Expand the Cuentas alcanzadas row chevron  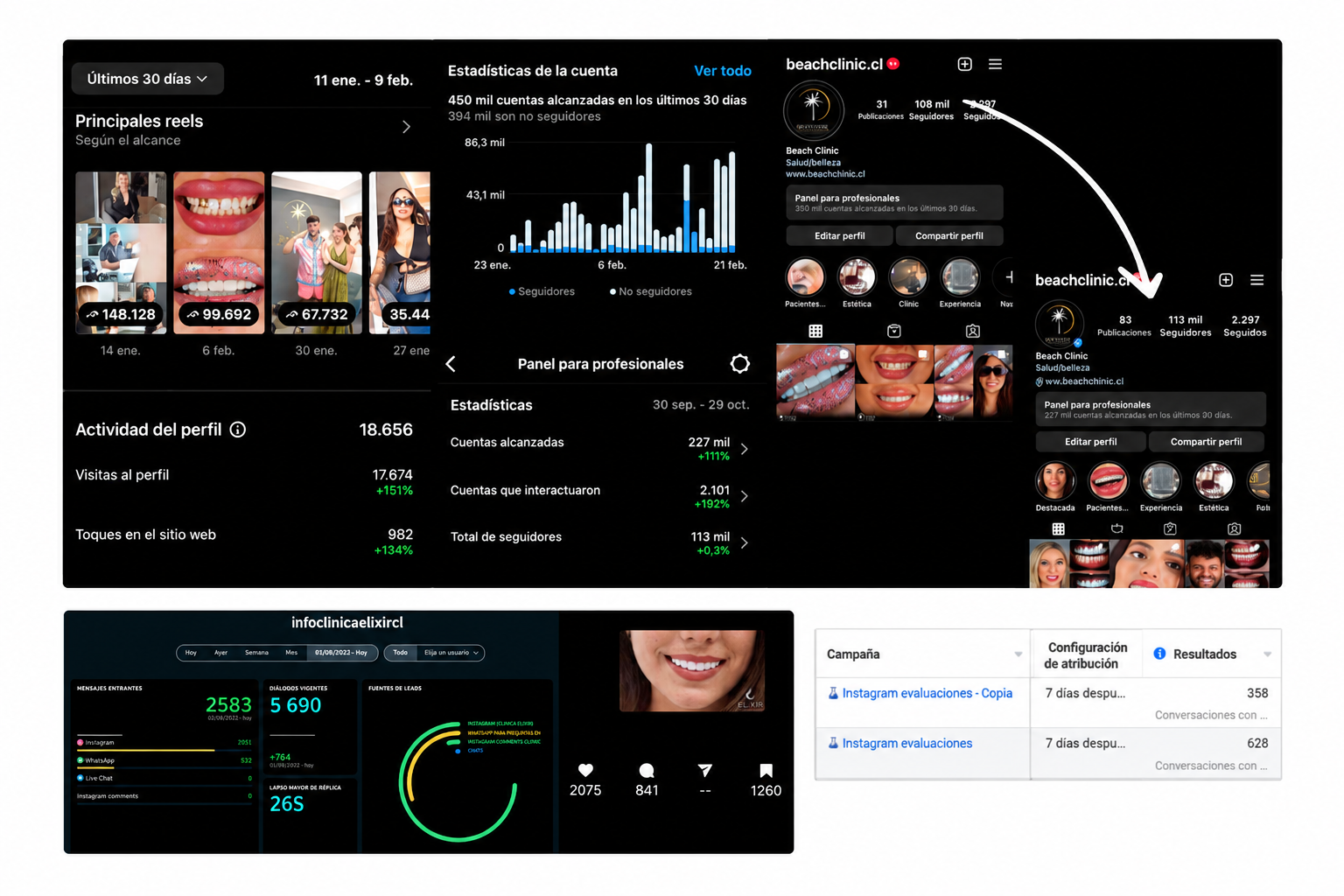pyautogui.click(x=745, y=449)
